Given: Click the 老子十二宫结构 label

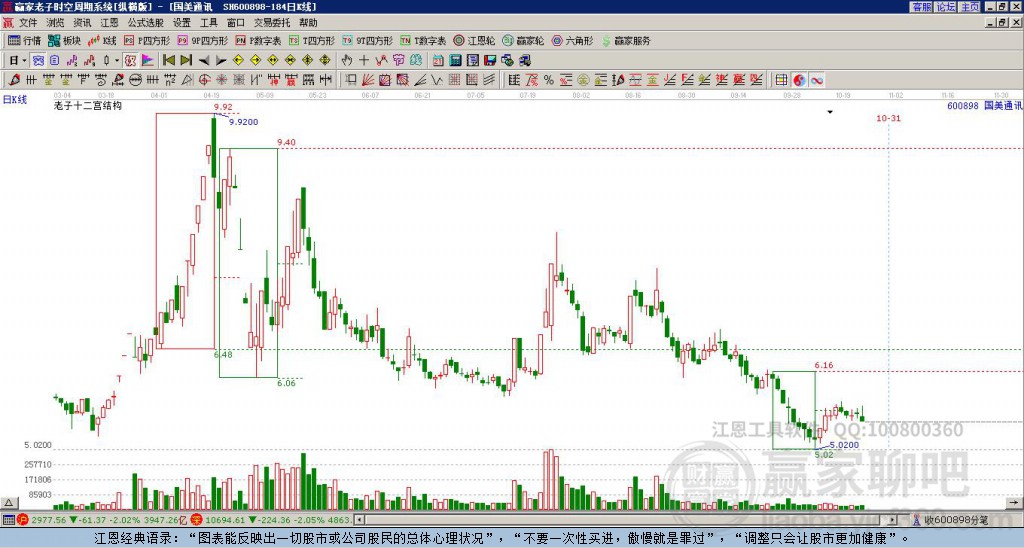Looking at the screenshot, I should pos(88,105).
